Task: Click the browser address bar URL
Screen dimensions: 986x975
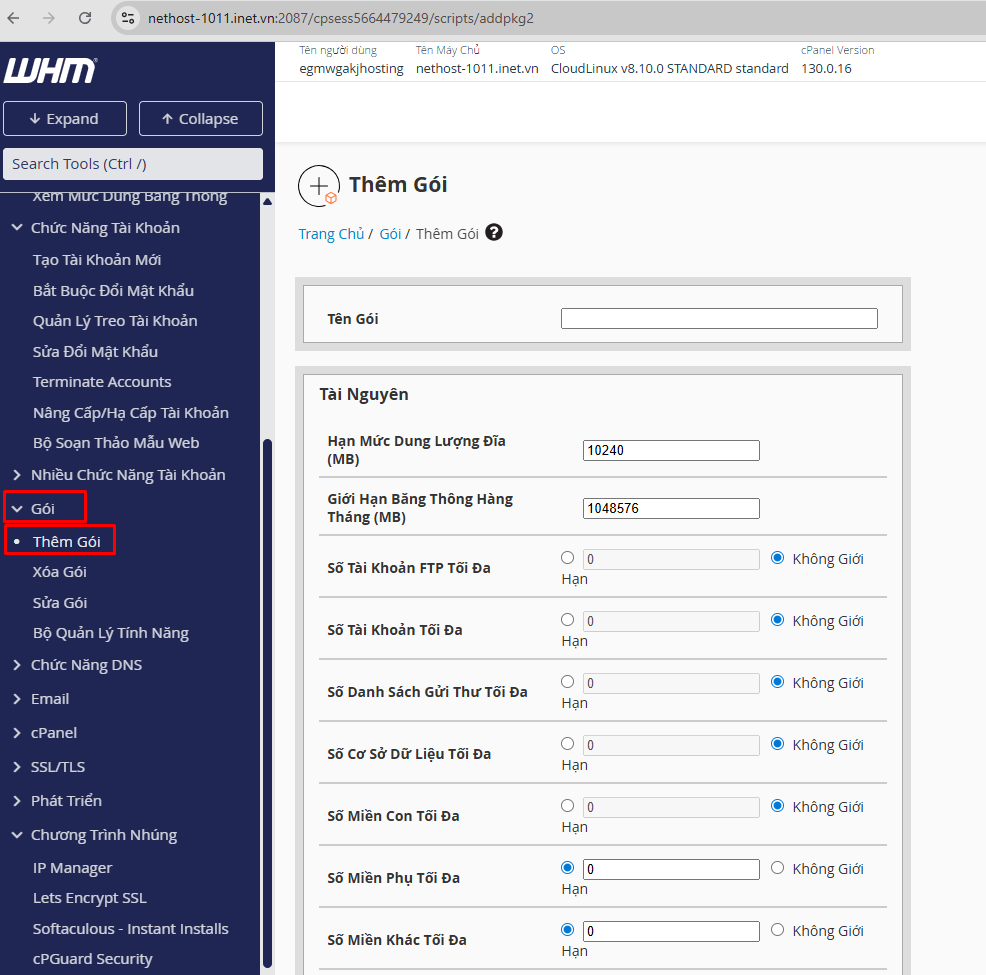Action: 340,18
